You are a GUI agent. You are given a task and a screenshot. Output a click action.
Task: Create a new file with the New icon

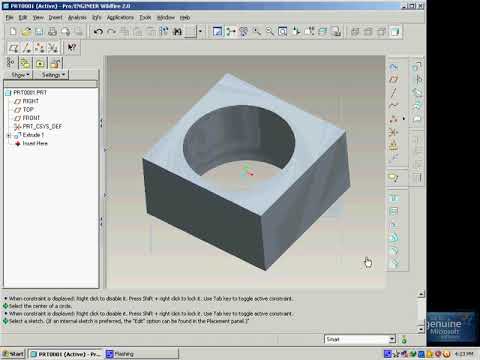pyautogui.click(x=13, y=31)
